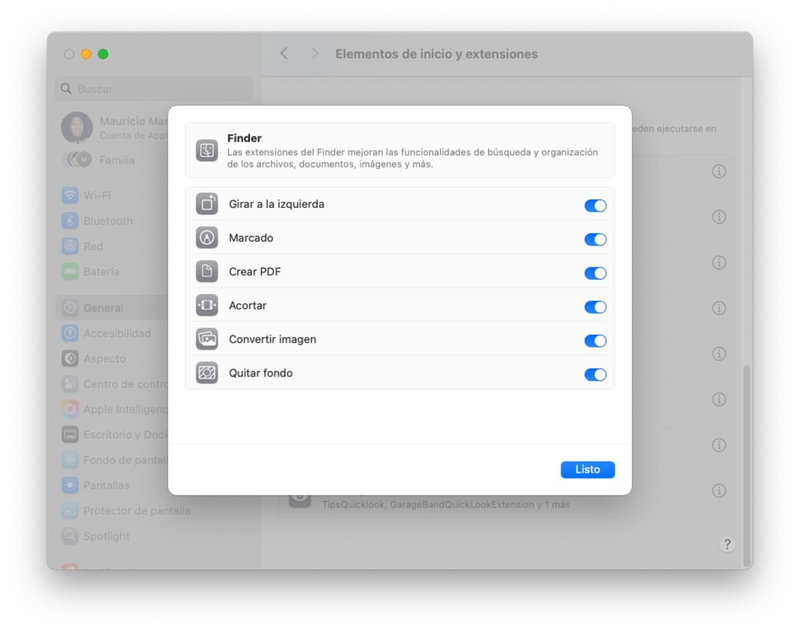Click the Listo button

(x=587, y=469)
